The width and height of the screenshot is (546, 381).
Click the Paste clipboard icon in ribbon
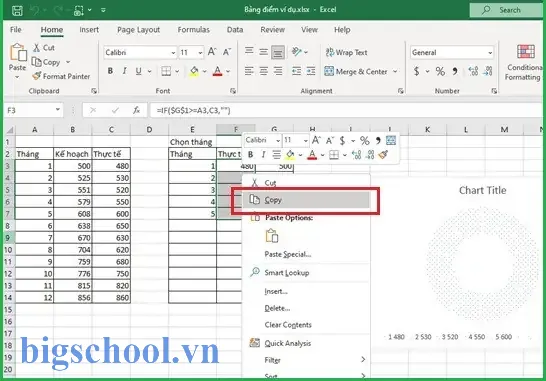pos(18,53)
